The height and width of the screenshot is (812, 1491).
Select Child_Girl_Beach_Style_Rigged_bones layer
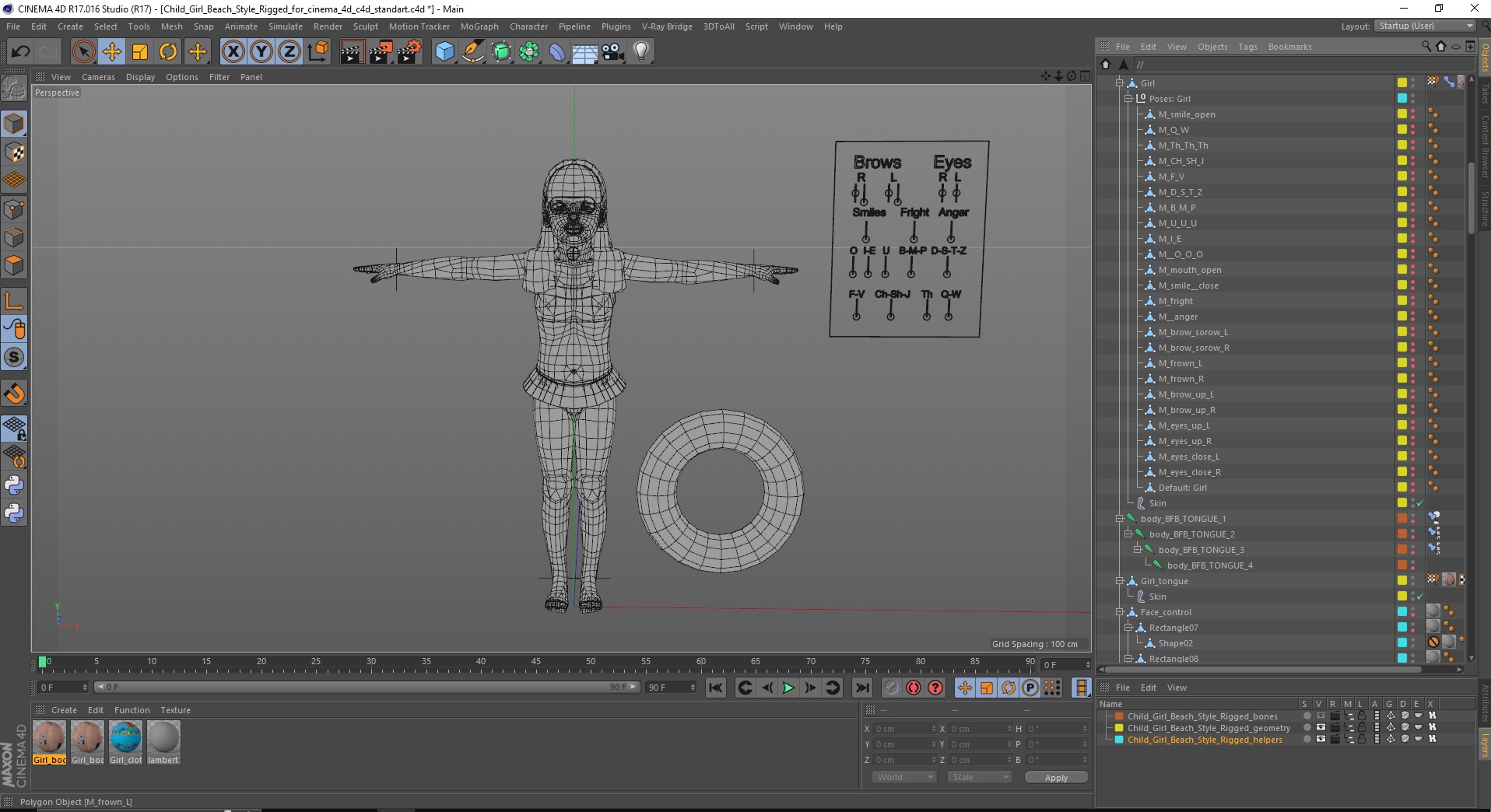1202,716
